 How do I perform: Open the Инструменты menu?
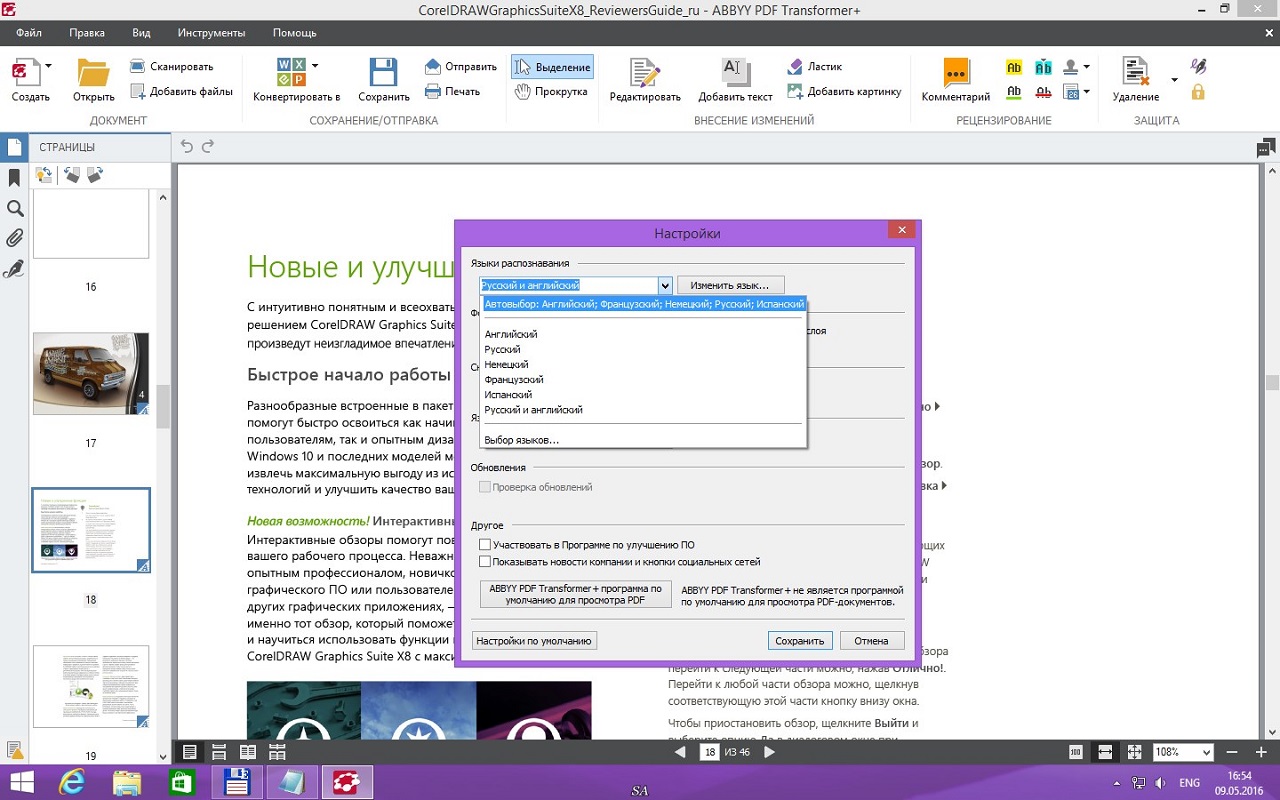pyautogui.click(x=211, y=33)
